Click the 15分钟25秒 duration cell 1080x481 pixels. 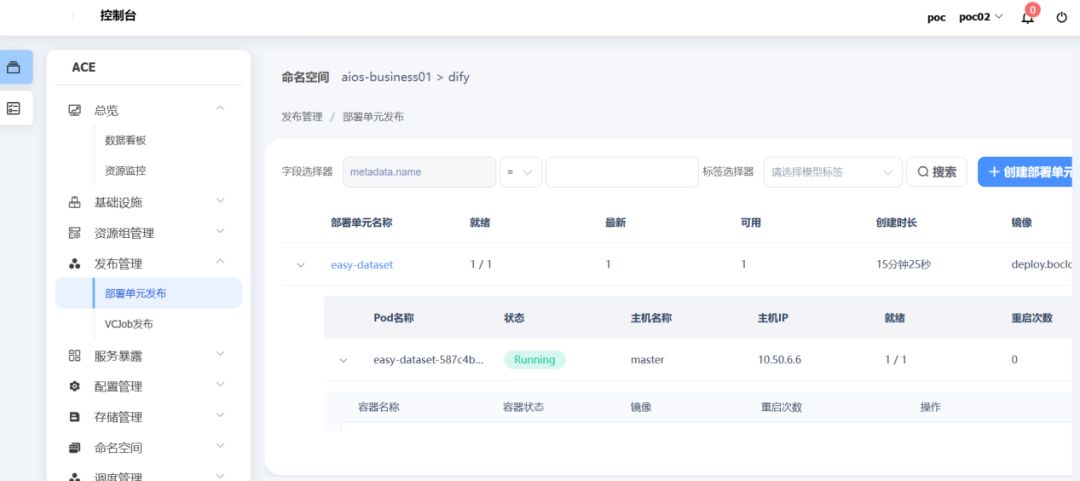pyautogui.click(x=903, y=265)
